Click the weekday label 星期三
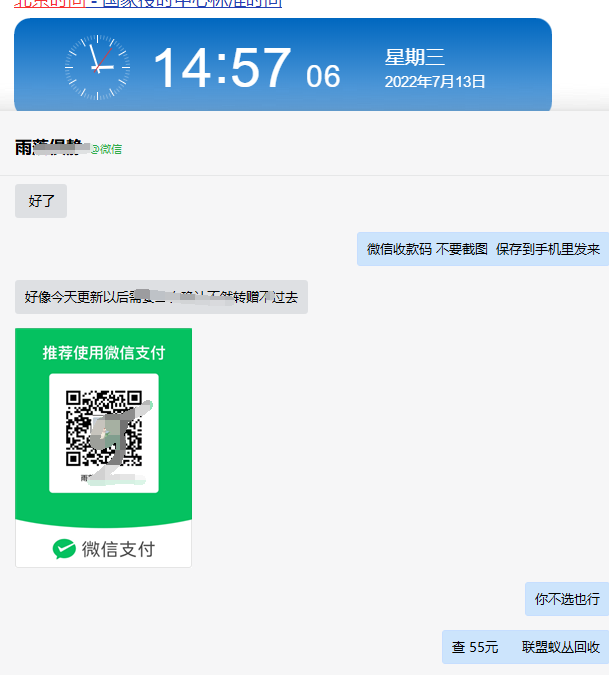 coord(415,57)
